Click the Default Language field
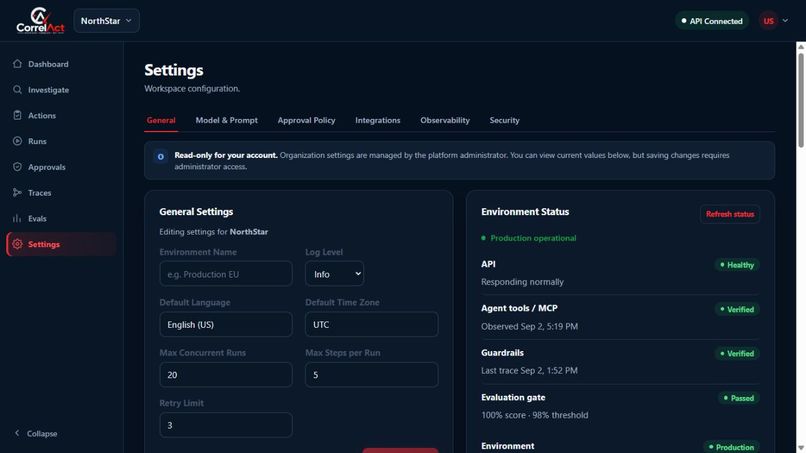 point(226,324)
